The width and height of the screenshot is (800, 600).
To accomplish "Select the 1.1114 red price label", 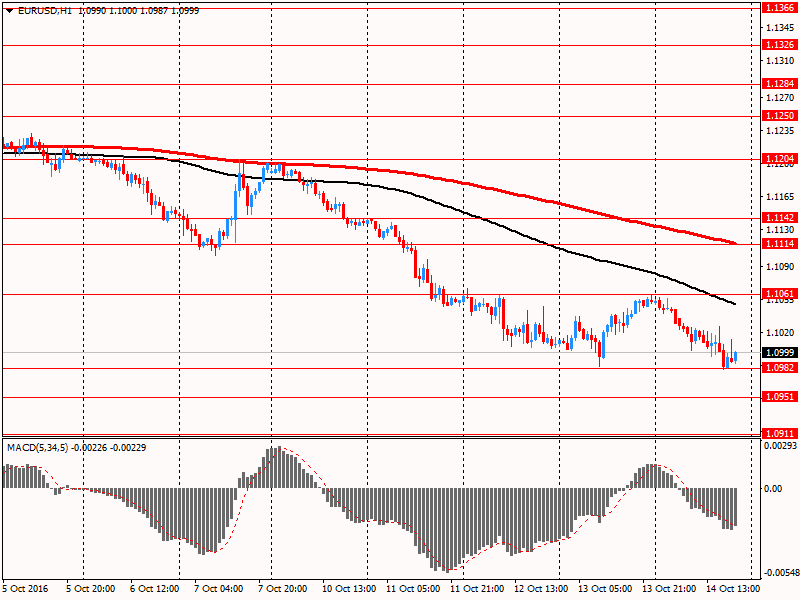I will pyautogui.click(x=778, y=244).
